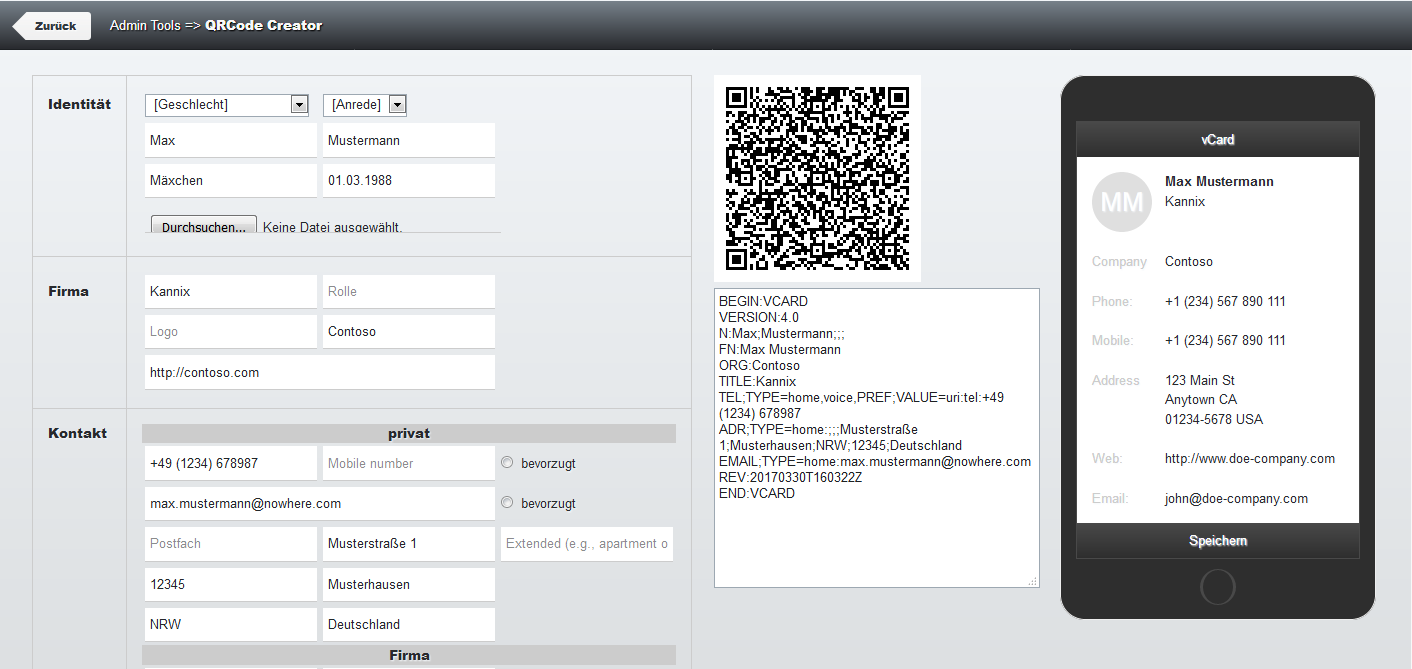Click the QRCode Creator page title
Viewport: 1412px width, 669px height.
click(264, 26)
